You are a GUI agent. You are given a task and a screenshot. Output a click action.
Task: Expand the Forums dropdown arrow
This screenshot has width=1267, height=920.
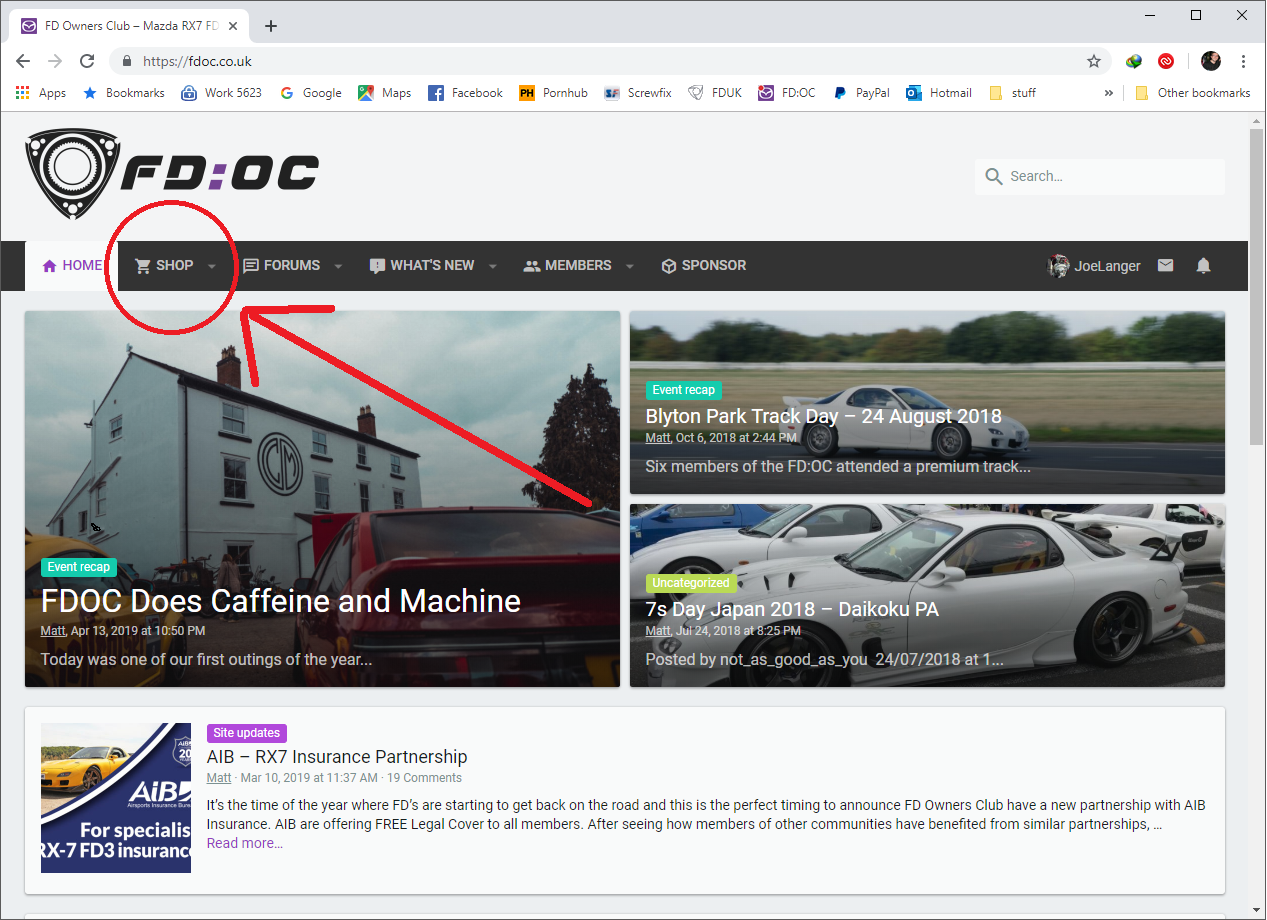tap(338, 266)
